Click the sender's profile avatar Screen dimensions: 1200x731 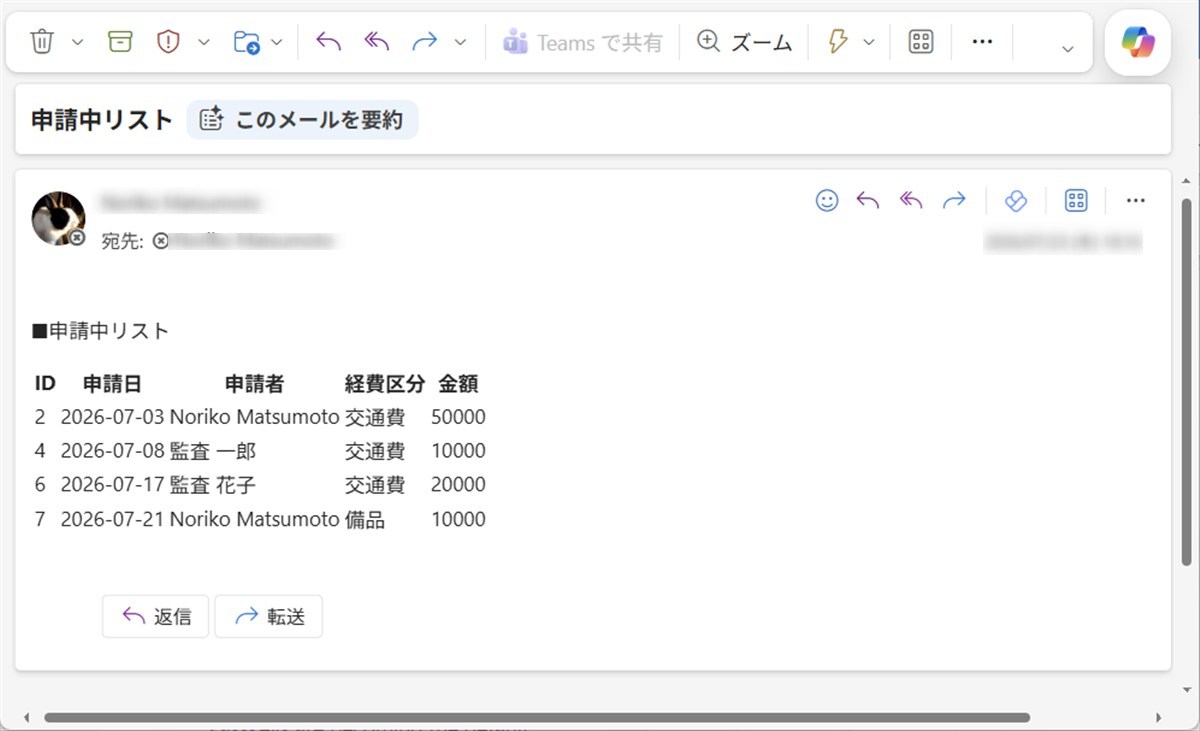[x=58, y=218]
